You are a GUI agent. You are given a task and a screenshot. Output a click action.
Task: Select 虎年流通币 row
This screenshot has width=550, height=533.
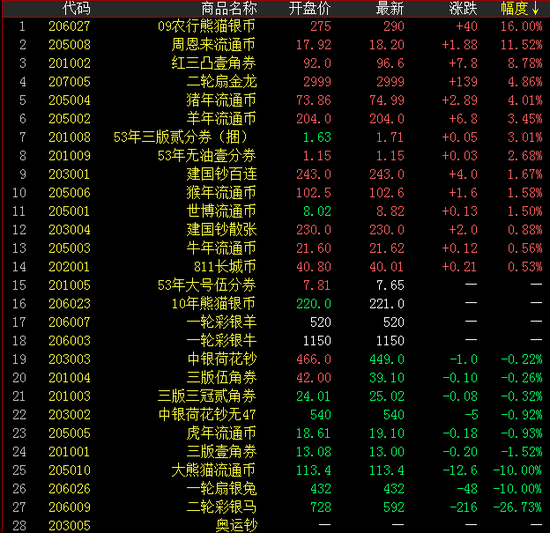click(x=275, y=433)
